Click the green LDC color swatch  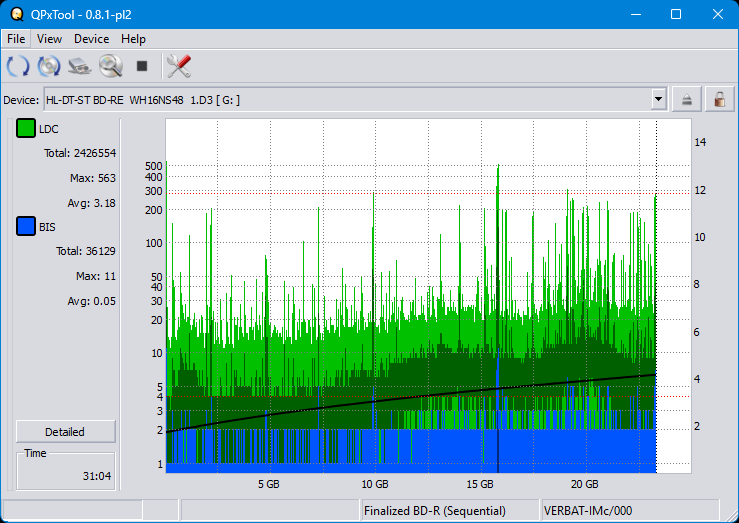coord(26,129)
